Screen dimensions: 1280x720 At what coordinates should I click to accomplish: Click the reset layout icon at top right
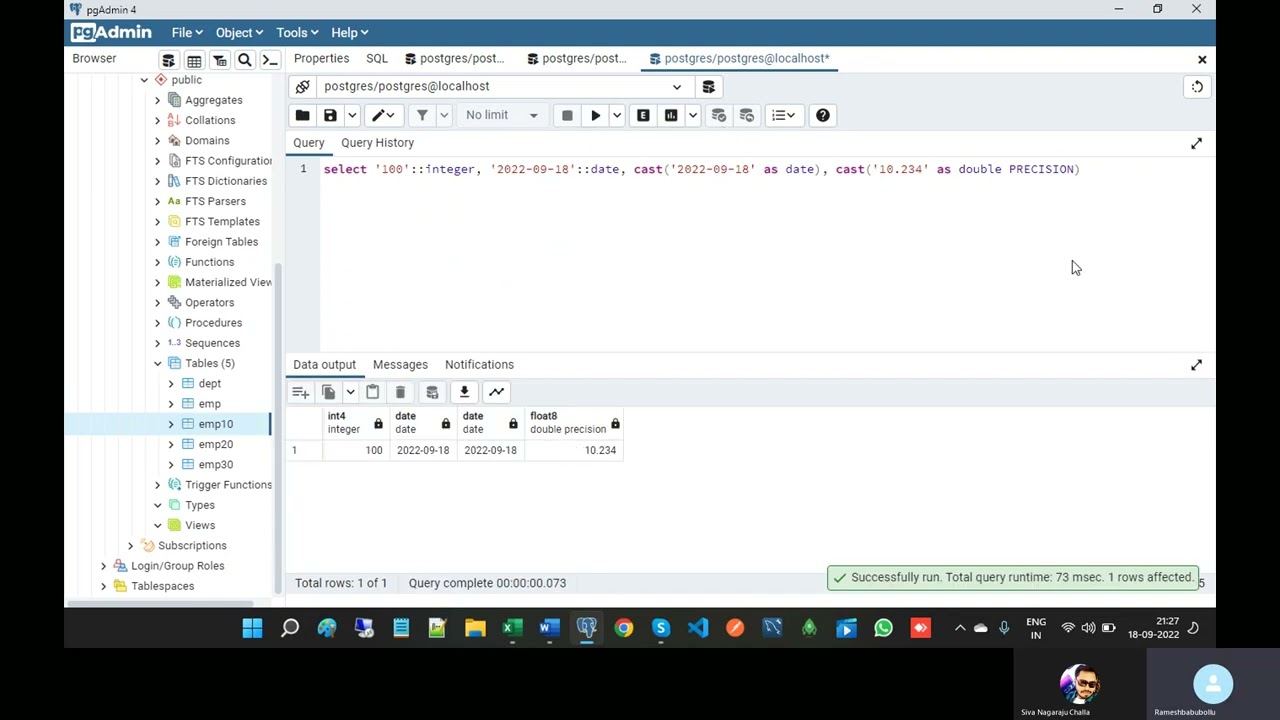(1197, 86)
